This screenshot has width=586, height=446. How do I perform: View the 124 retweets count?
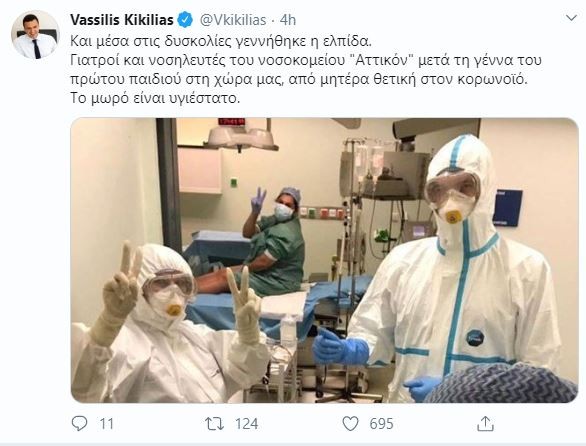(x=247, y=424)
